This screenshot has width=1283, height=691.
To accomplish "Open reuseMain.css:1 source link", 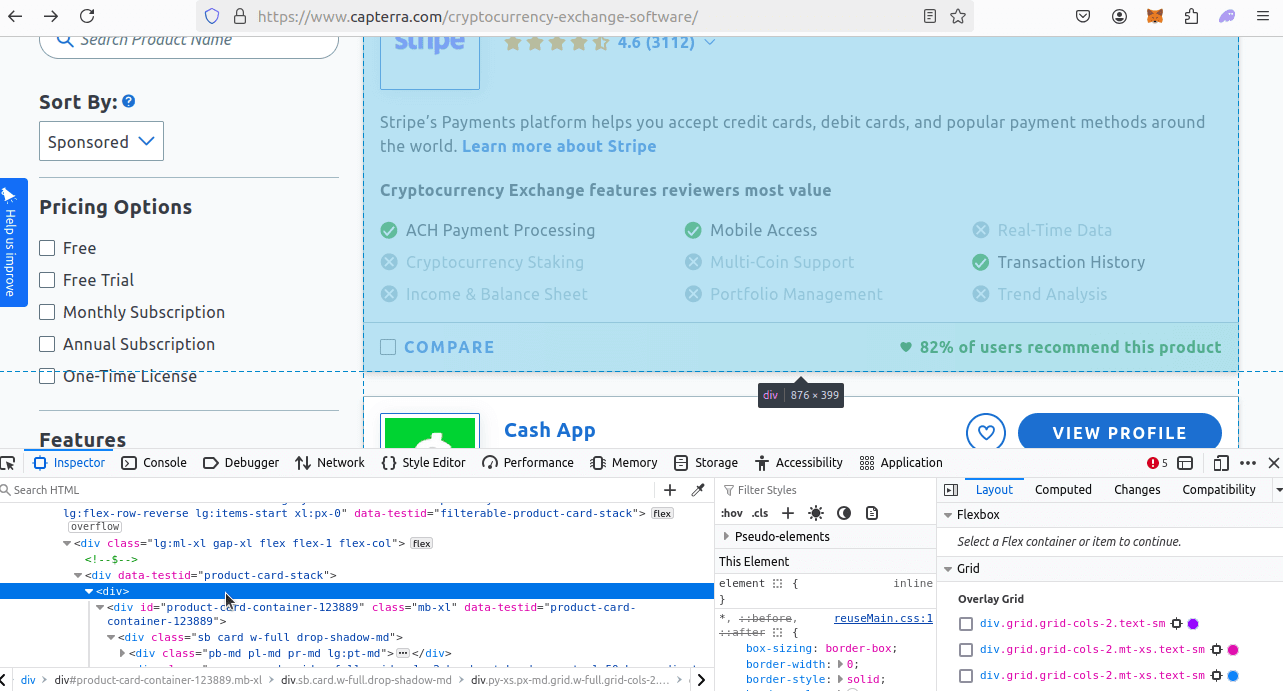I will pos(883,618).
